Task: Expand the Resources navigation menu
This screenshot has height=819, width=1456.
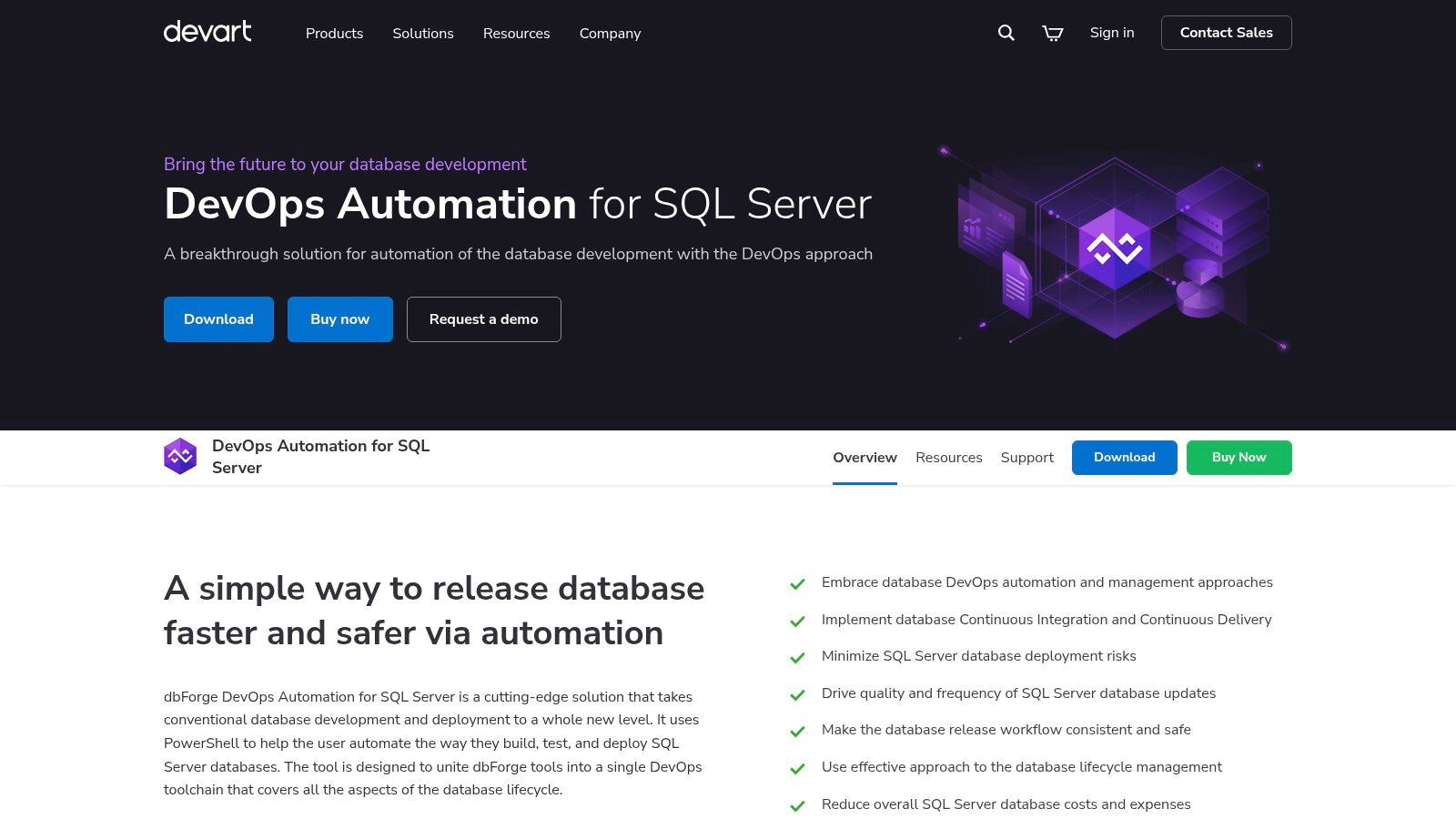Action: (516, 34)
